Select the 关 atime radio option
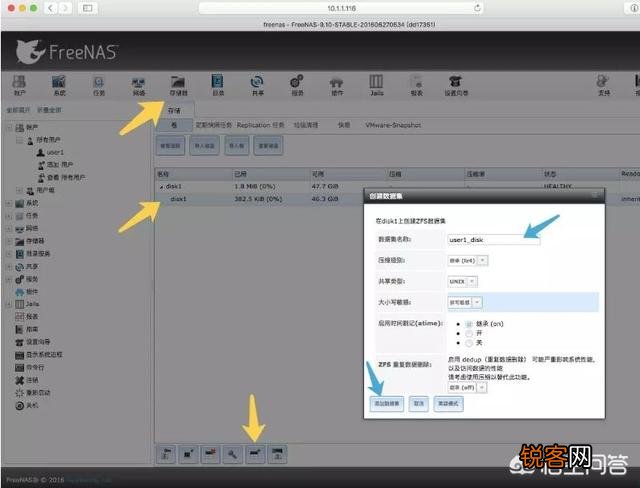 (x=469, y=343)
